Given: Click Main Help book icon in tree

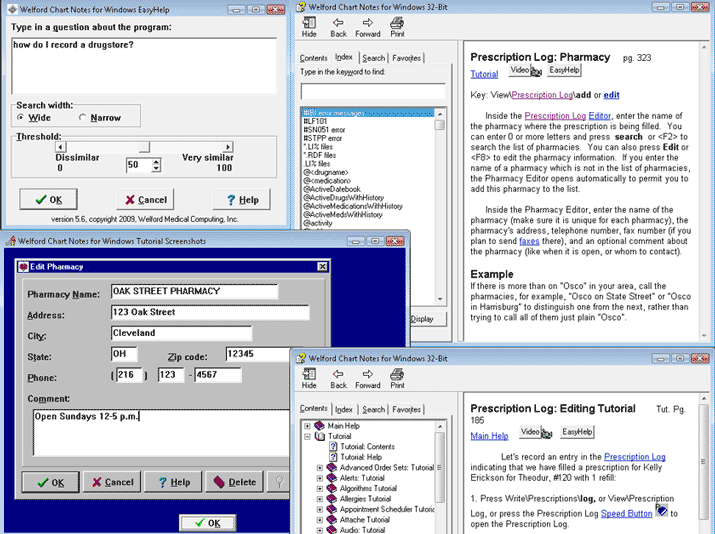Looking at the screenshot, I should tap(320, 426).
